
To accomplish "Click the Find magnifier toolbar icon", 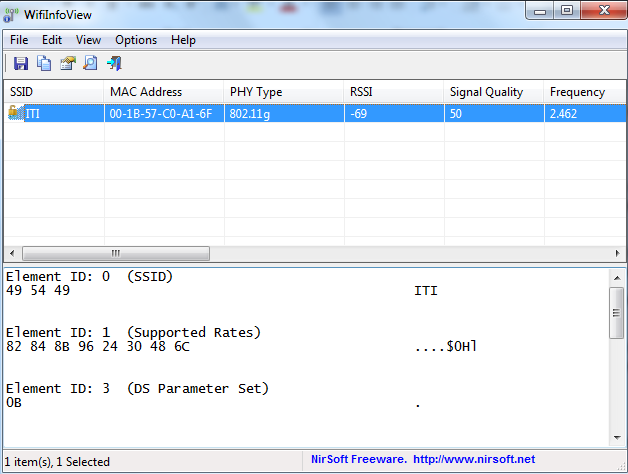I will [x=91, y=63].
